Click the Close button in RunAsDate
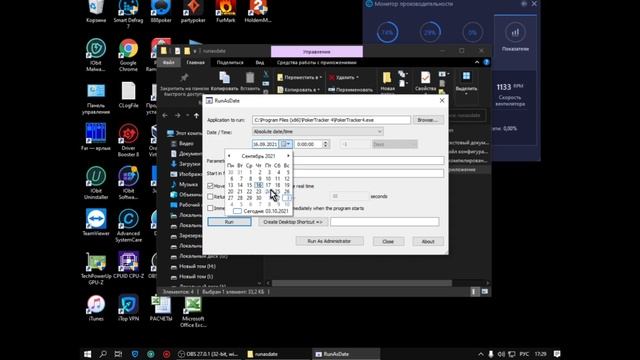Screen dimensions: 640x360 coord(388,242)
